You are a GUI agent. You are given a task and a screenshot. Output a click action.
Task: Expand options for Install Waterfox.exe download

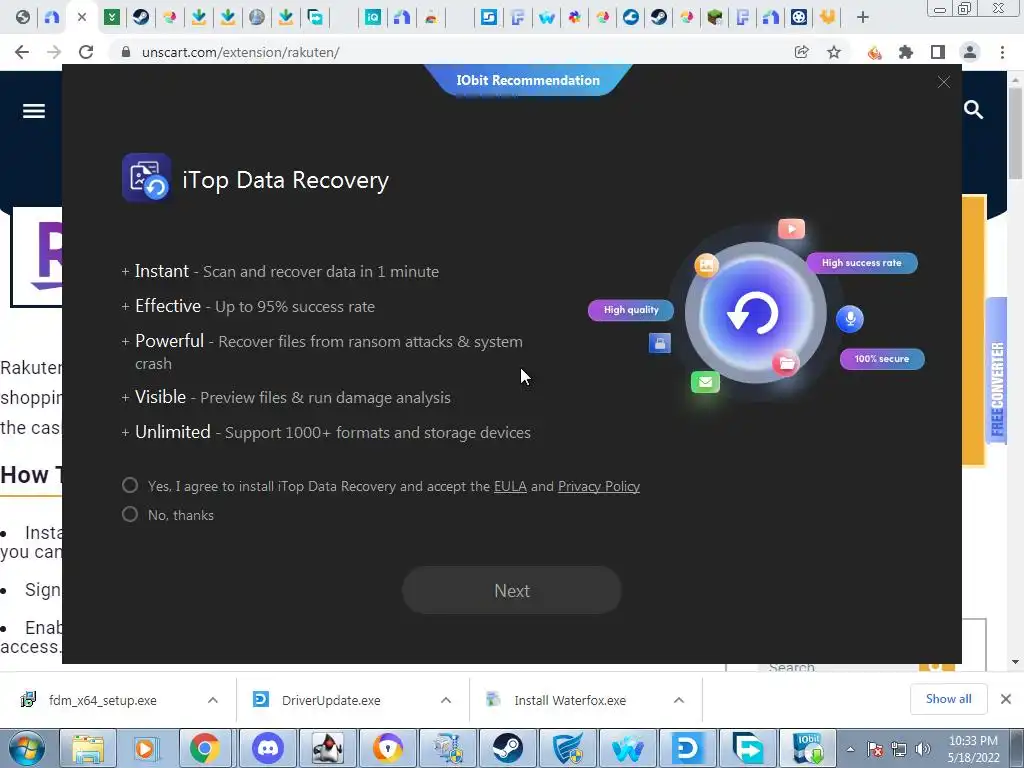pos(679,700)
